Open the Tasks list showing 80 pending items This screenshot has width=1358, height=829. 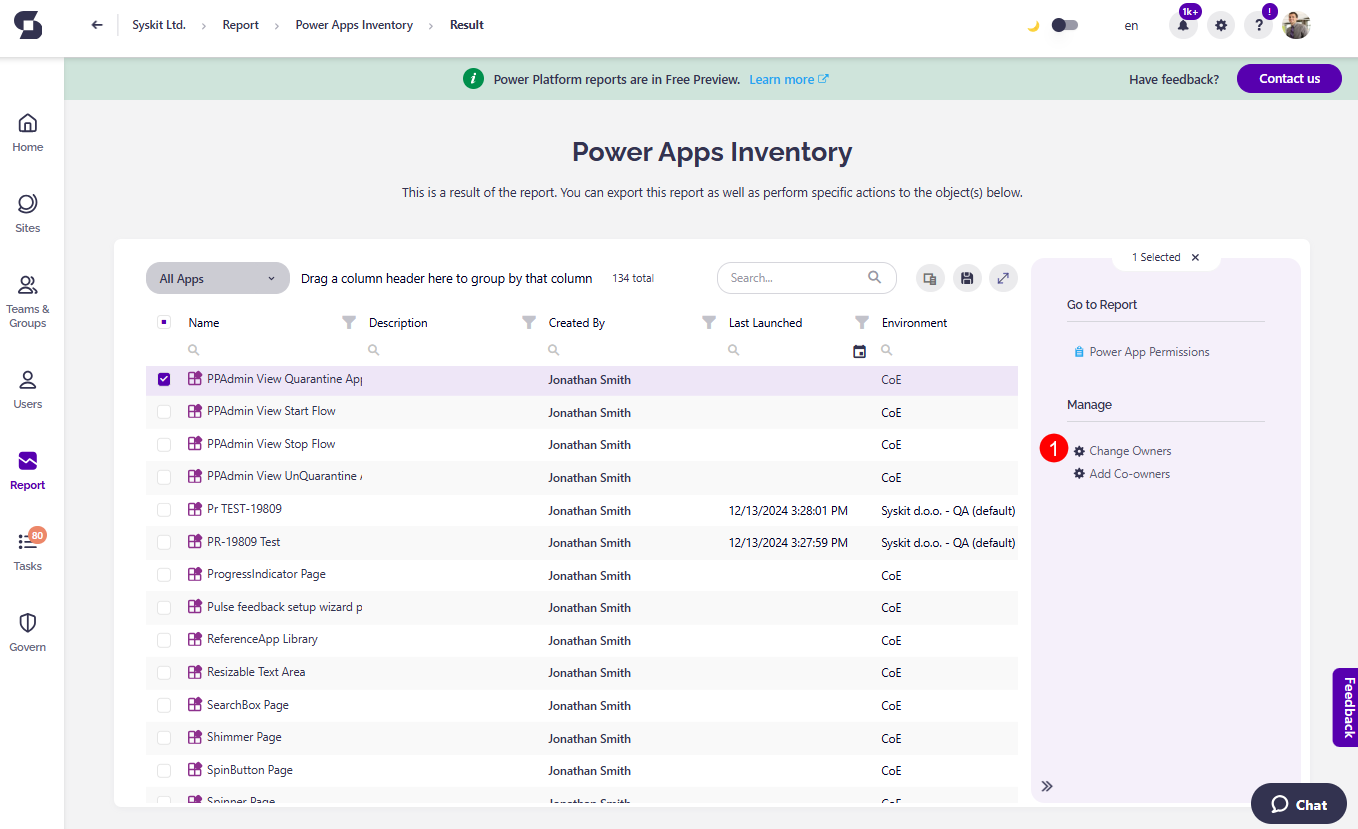click(x=27, y=548)
